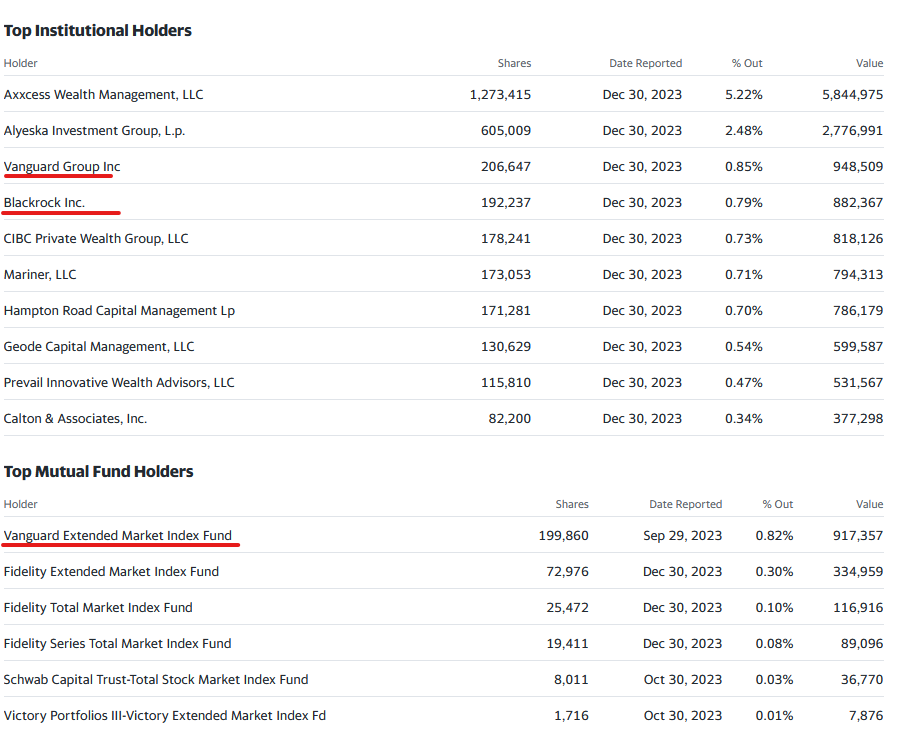The width and height of the screenshot is (916, 729).
Task: Click the Blackrock Inc. holder name
Action: point(44,202)
